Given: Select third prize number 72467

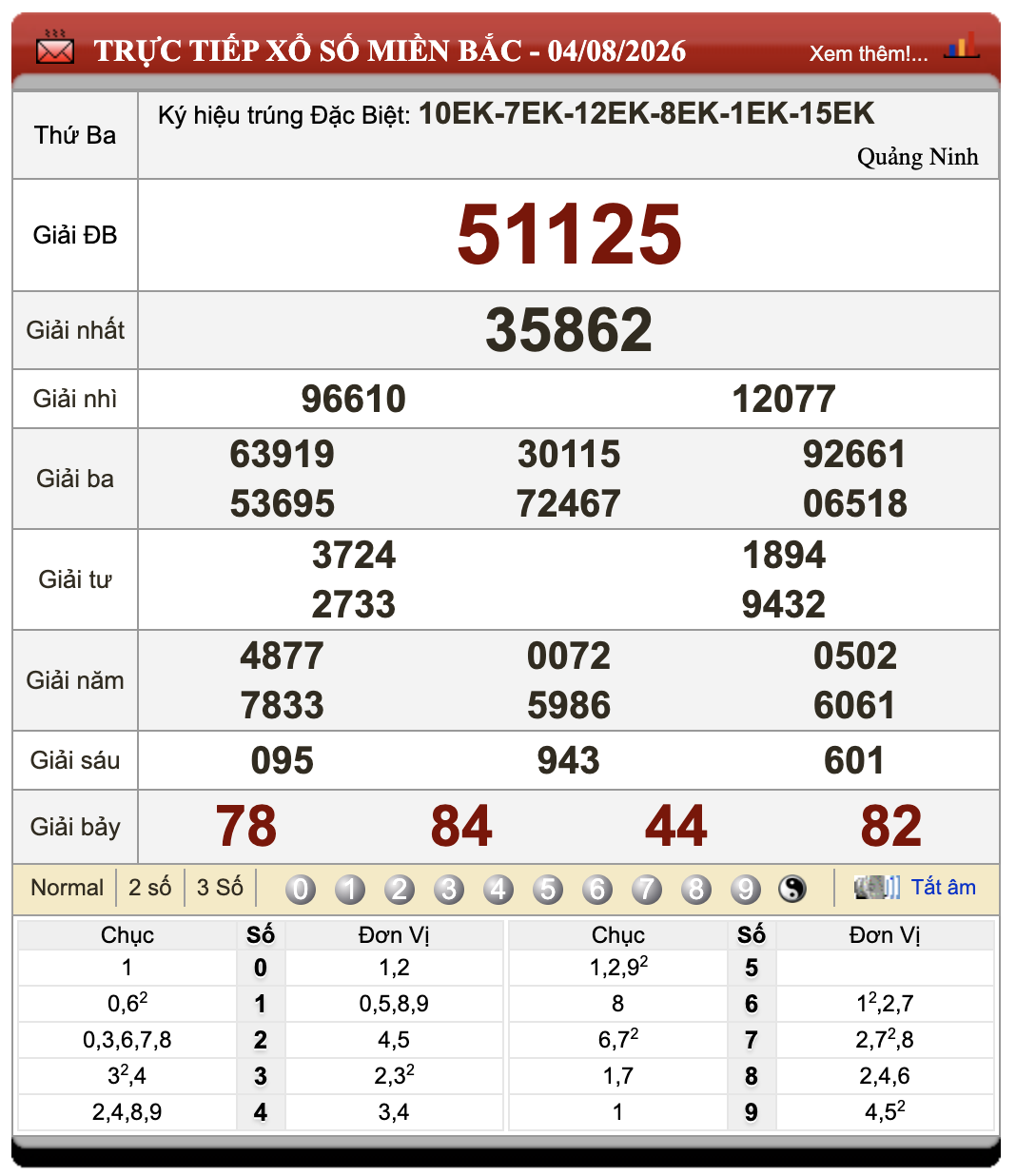Looking at the screenshot, I should click(569, 503).
